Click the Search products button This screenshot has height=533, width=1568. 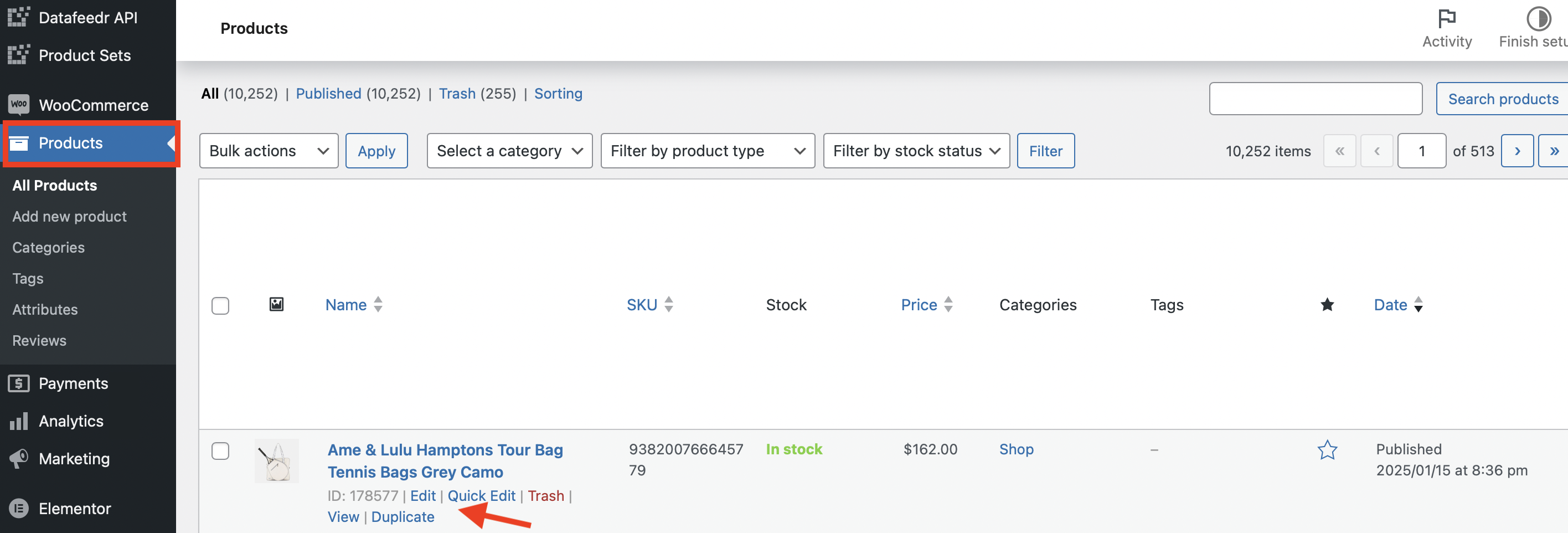click(1502, 99)
